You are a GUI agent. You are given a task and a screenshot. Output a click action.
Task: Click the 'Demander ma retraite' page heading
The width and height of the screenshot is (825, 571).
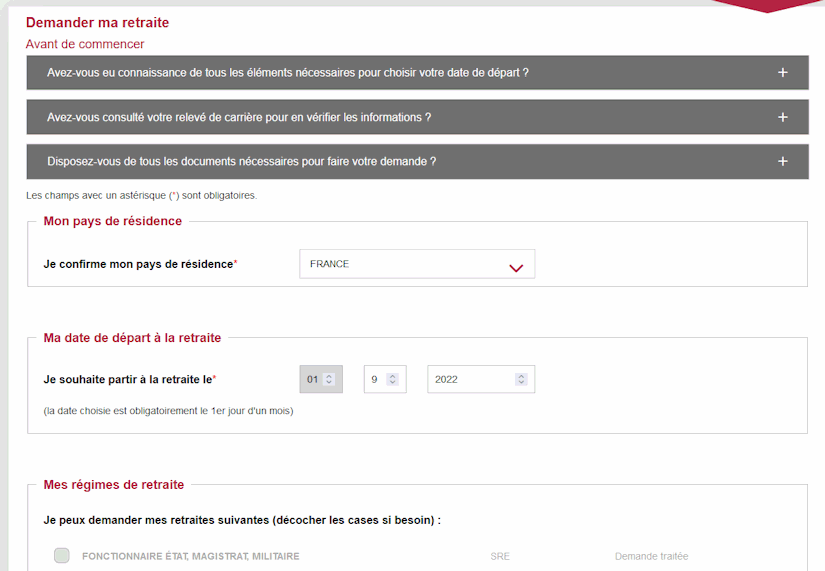coord(97,23)
